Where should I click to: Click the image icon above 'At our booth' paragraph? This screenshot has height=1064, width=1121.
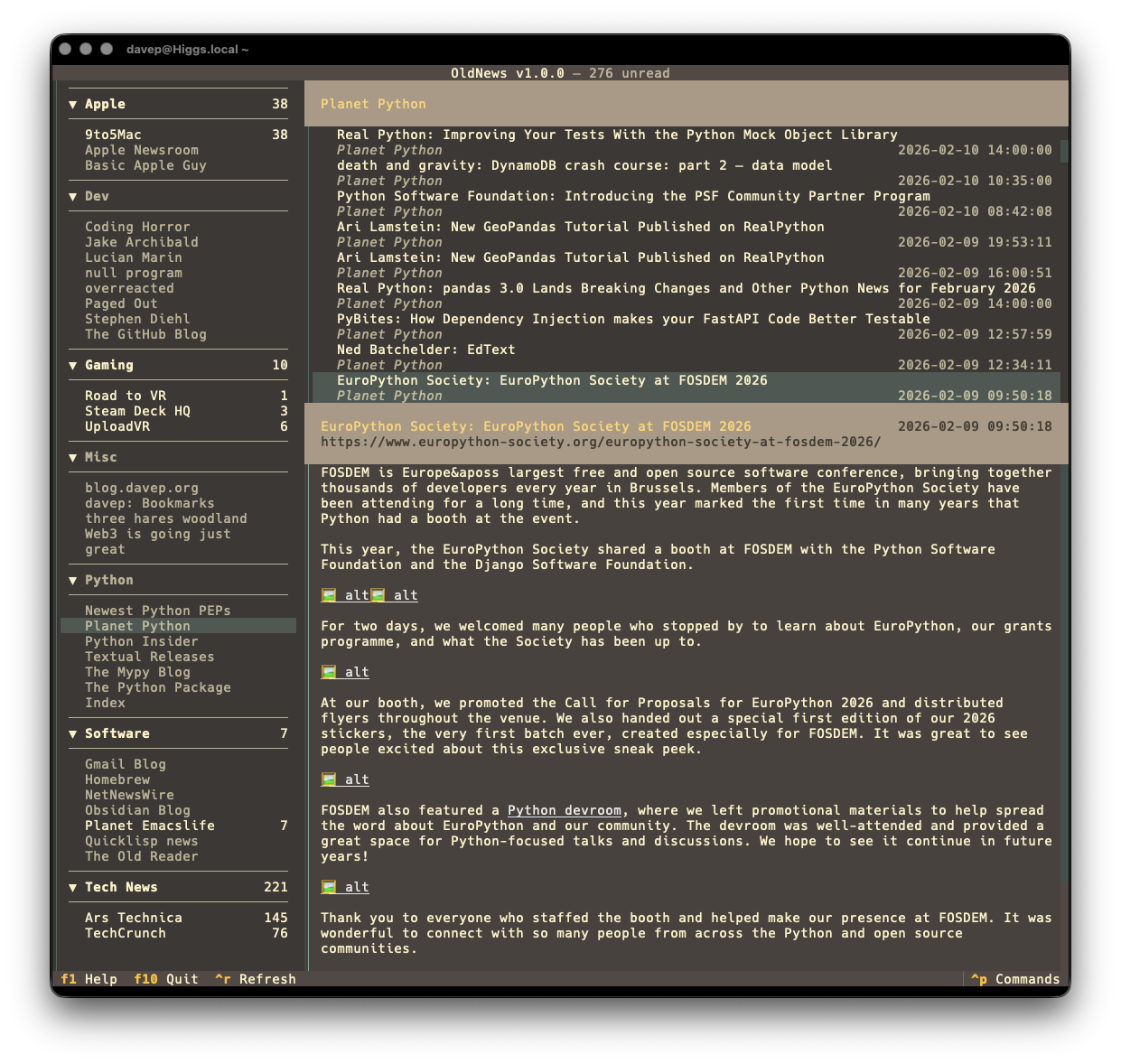click(x=329, y=672)
